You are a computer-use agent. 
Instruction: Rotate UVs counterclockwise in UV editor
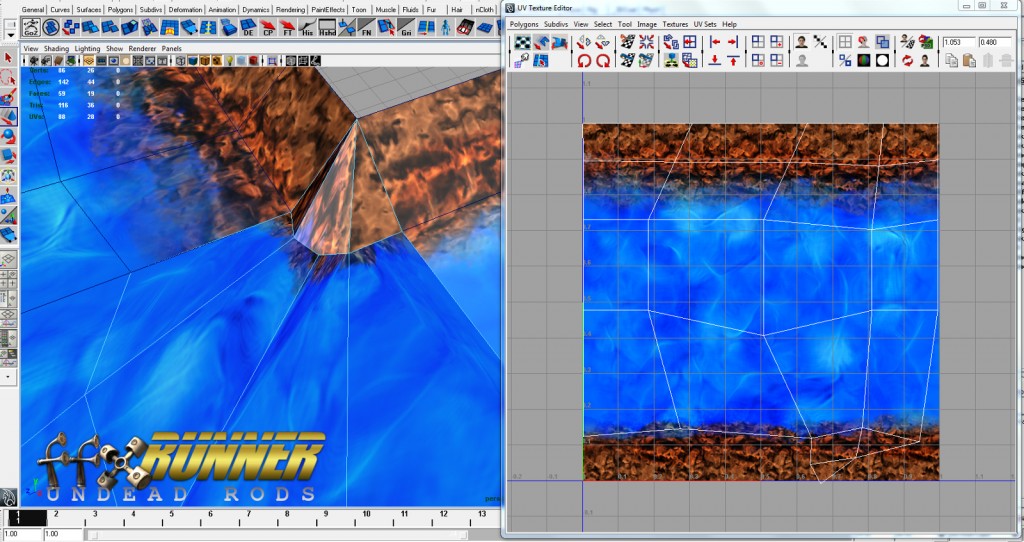[x=583, y=61]
